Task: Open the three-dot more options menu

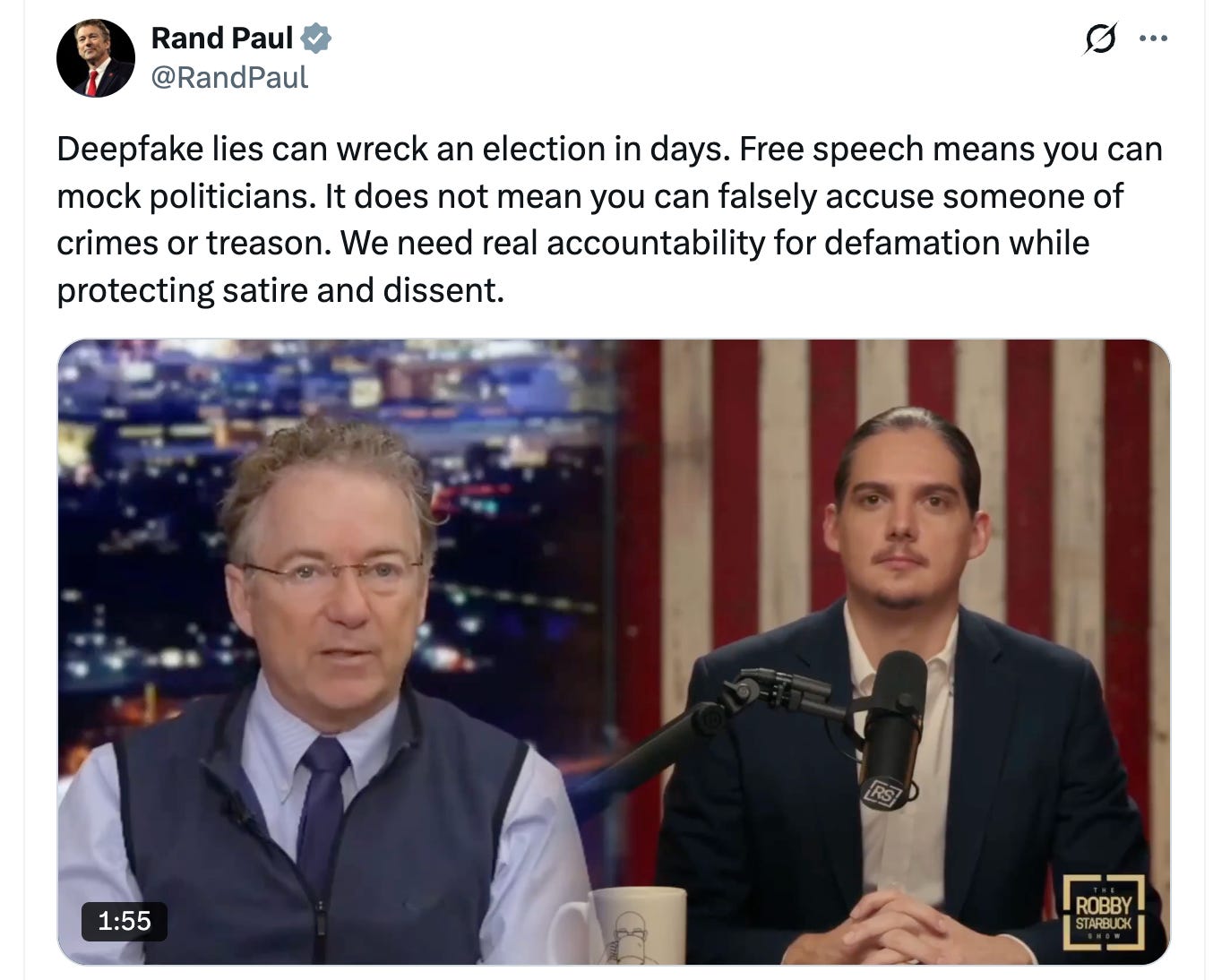Action: 1153,39
